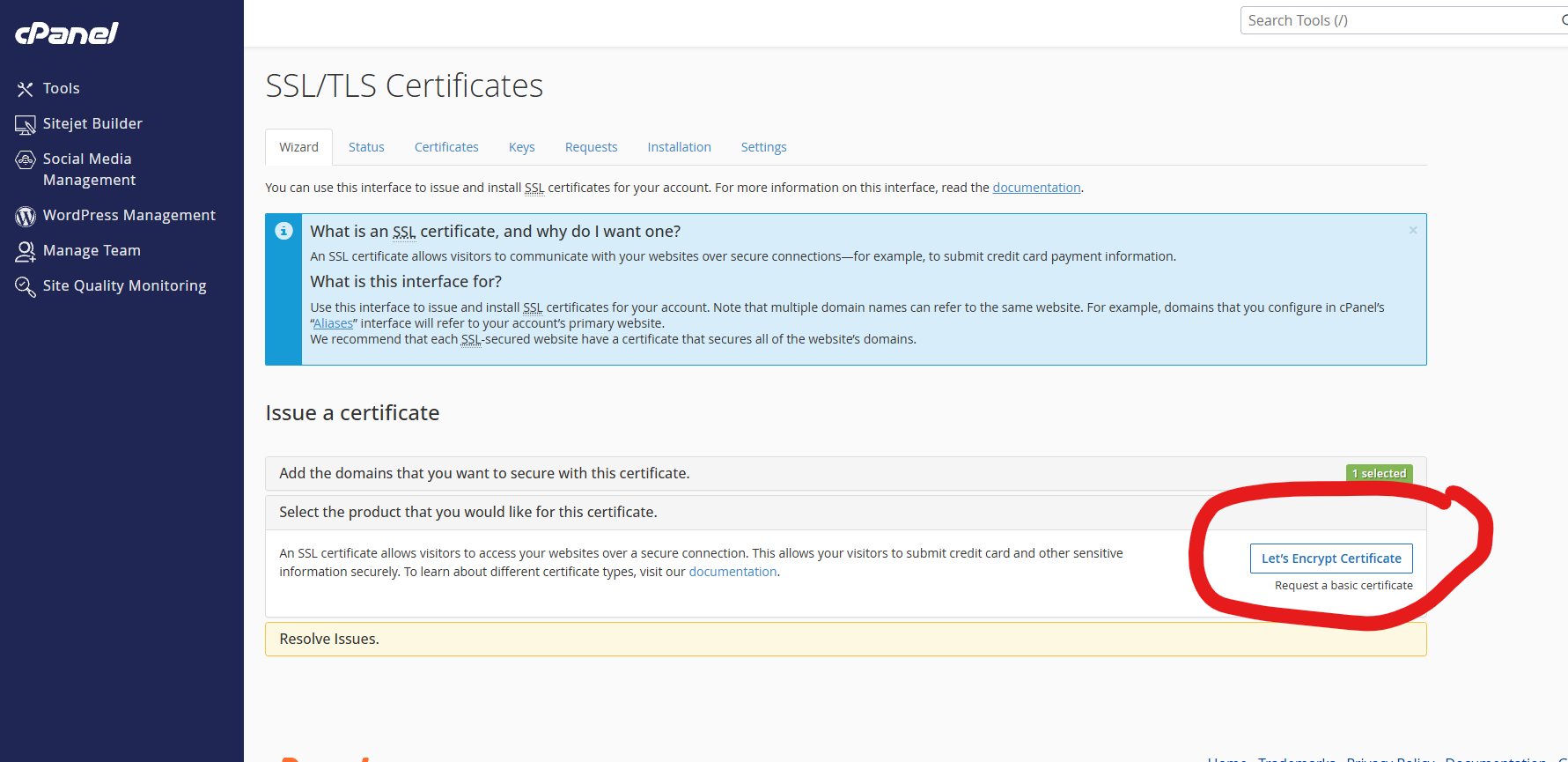
Task: Open Site Quality Monitoring in sidebar
Action: pyautogui.click(x=124, y=285)
